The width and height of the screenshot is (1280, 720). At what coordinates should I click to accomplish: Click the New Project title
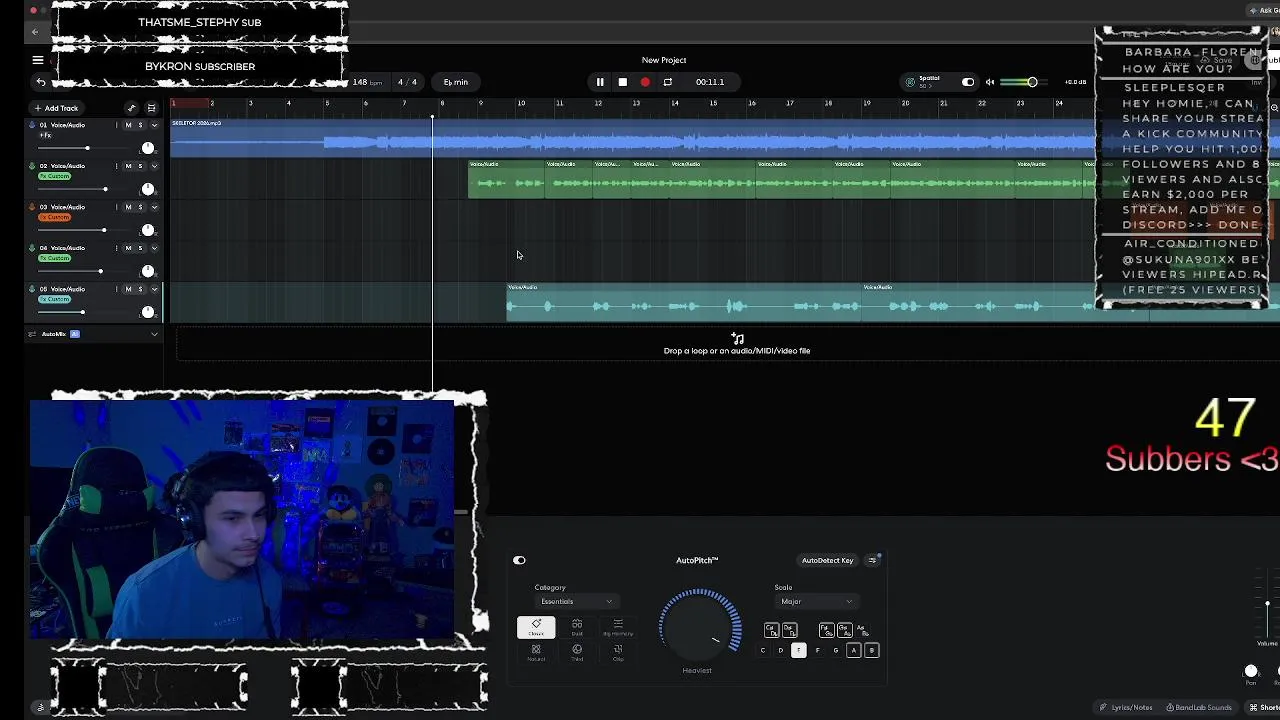pos(664,60)
